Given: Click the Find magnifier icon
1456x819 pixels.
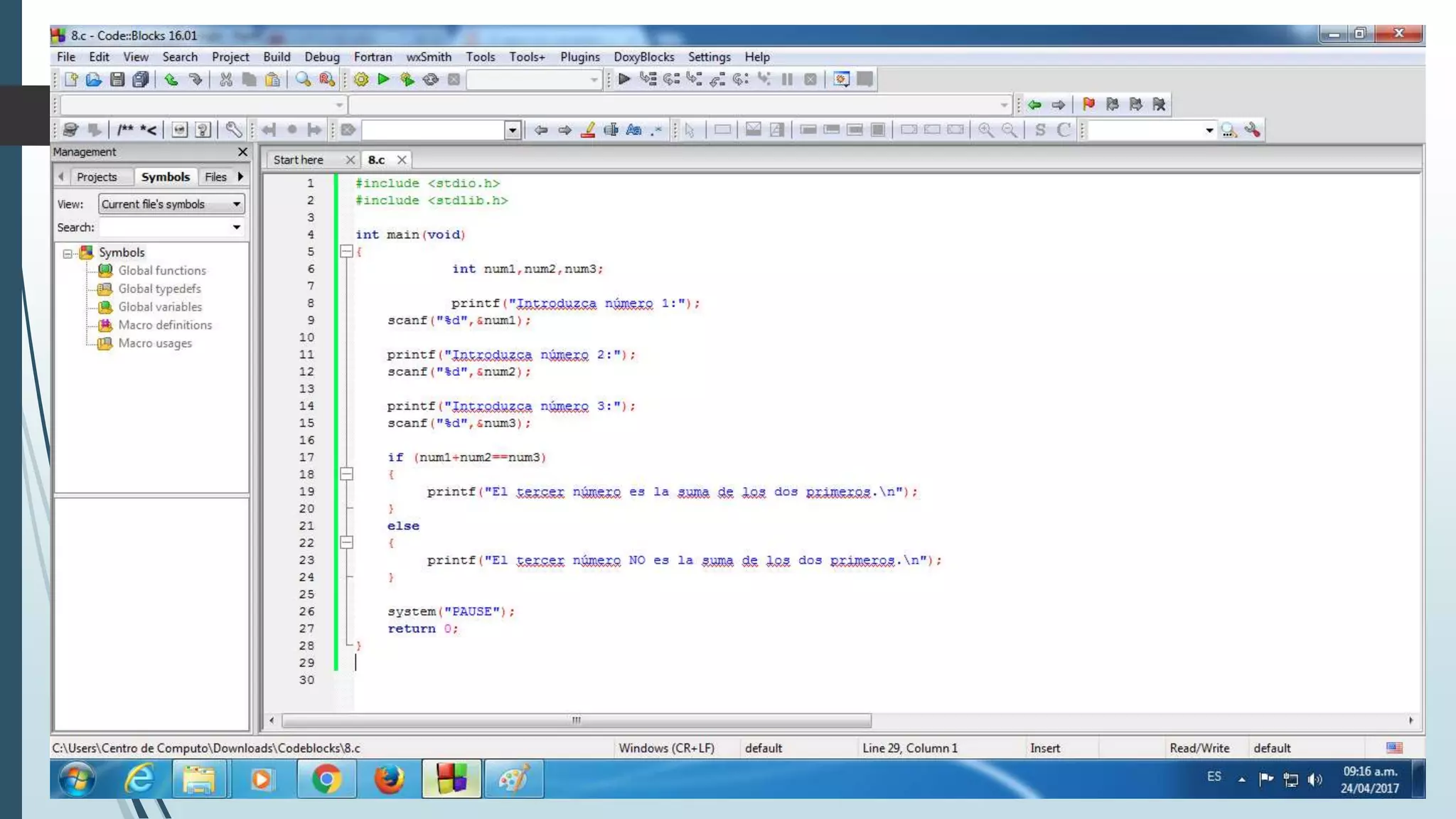Looking at the screenshot, I should [303, 80].
